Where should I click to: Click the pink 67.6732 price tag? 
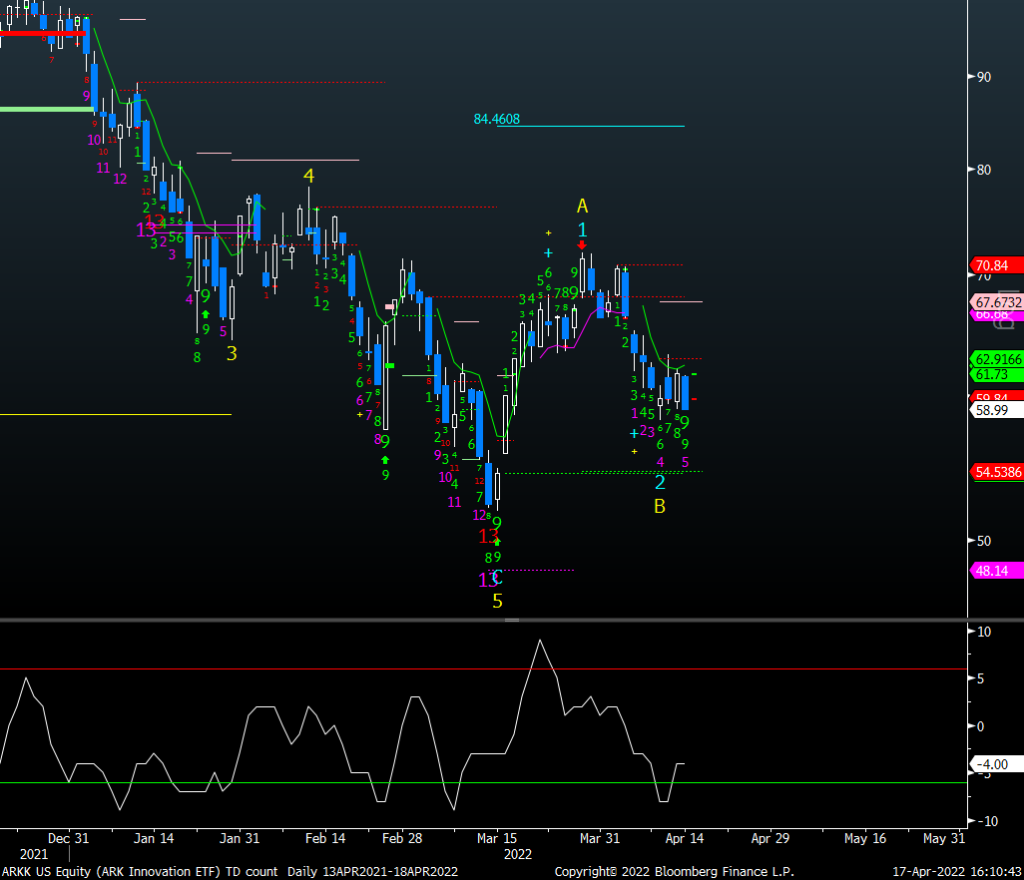pos(997,302)
